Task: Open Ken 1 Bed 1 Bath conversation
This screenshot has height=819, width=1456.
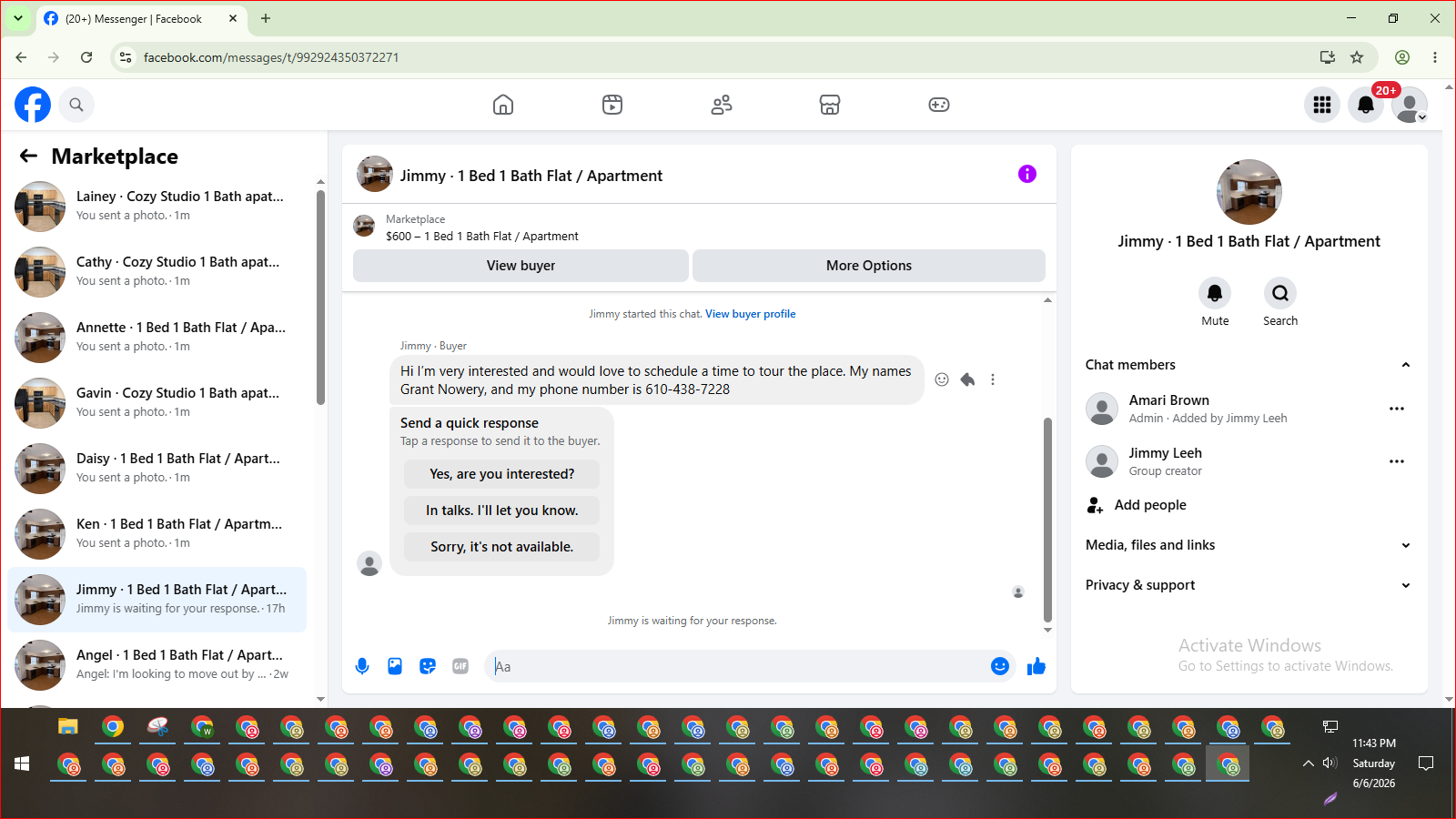Action: [157, 534]
